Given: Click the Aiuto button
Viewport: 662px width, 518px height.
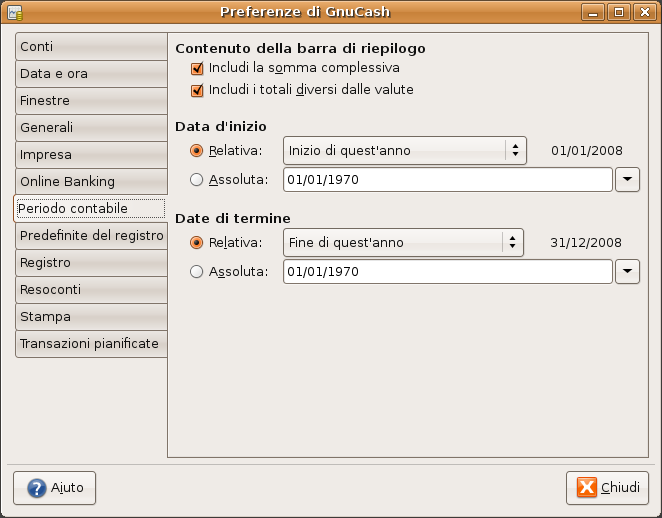Looking at the screenshot, I should pos(54,488).
